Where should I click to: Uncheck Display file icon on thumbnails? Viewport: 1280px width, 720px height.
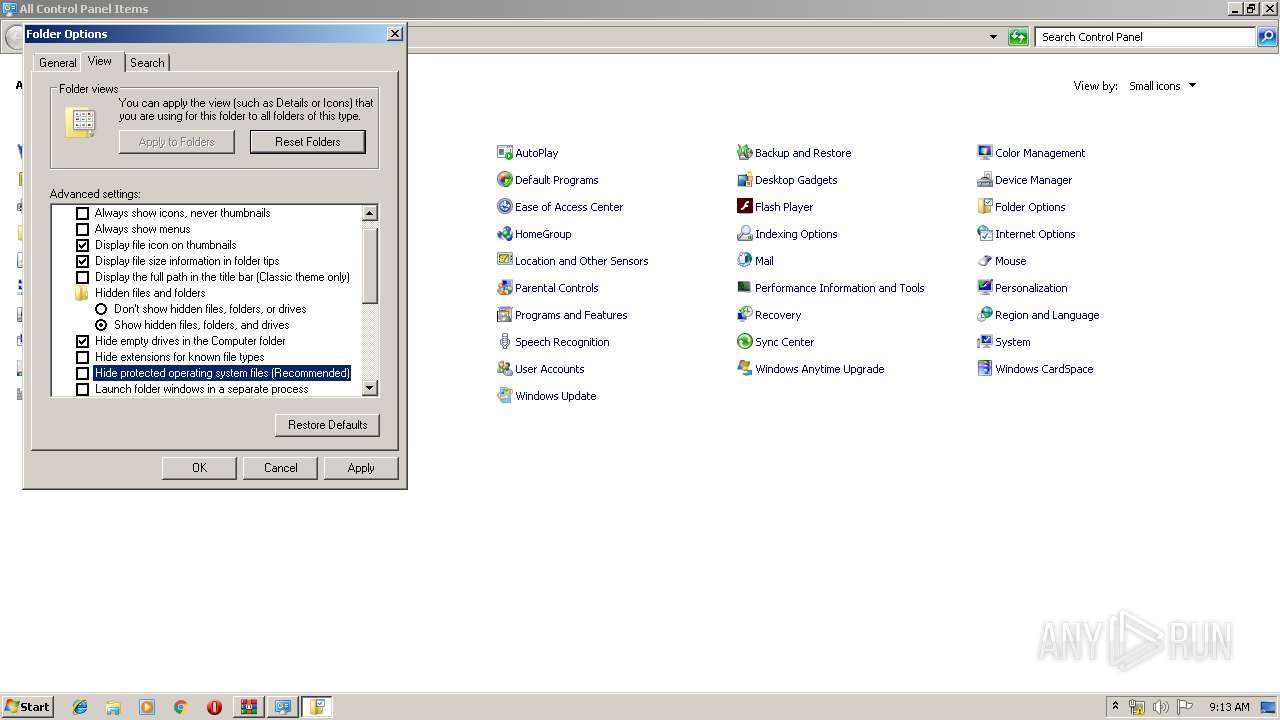(x=82, y=245)
